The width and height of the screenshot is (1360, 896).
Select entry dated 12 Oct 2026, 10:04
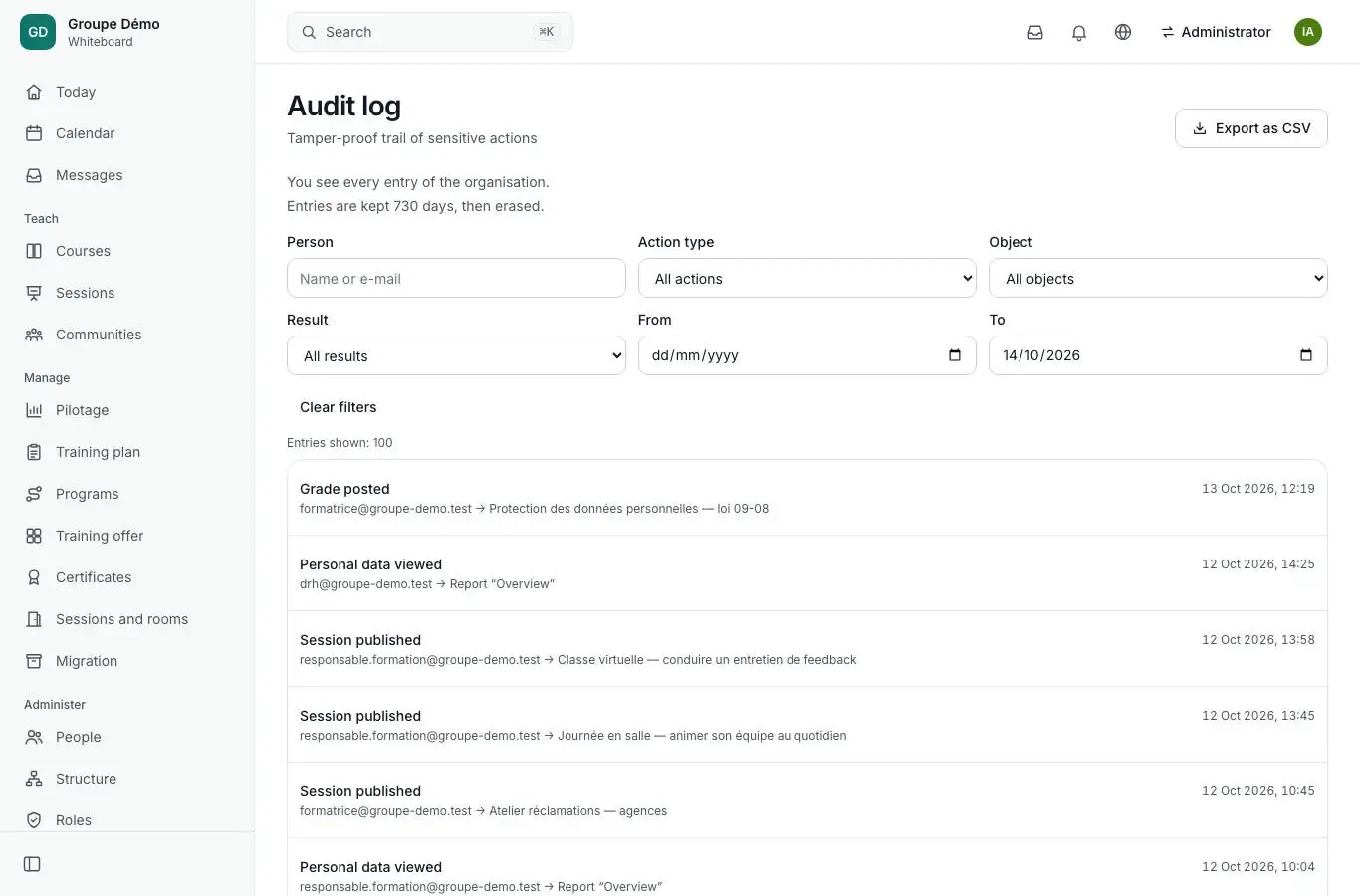[807, 868]
